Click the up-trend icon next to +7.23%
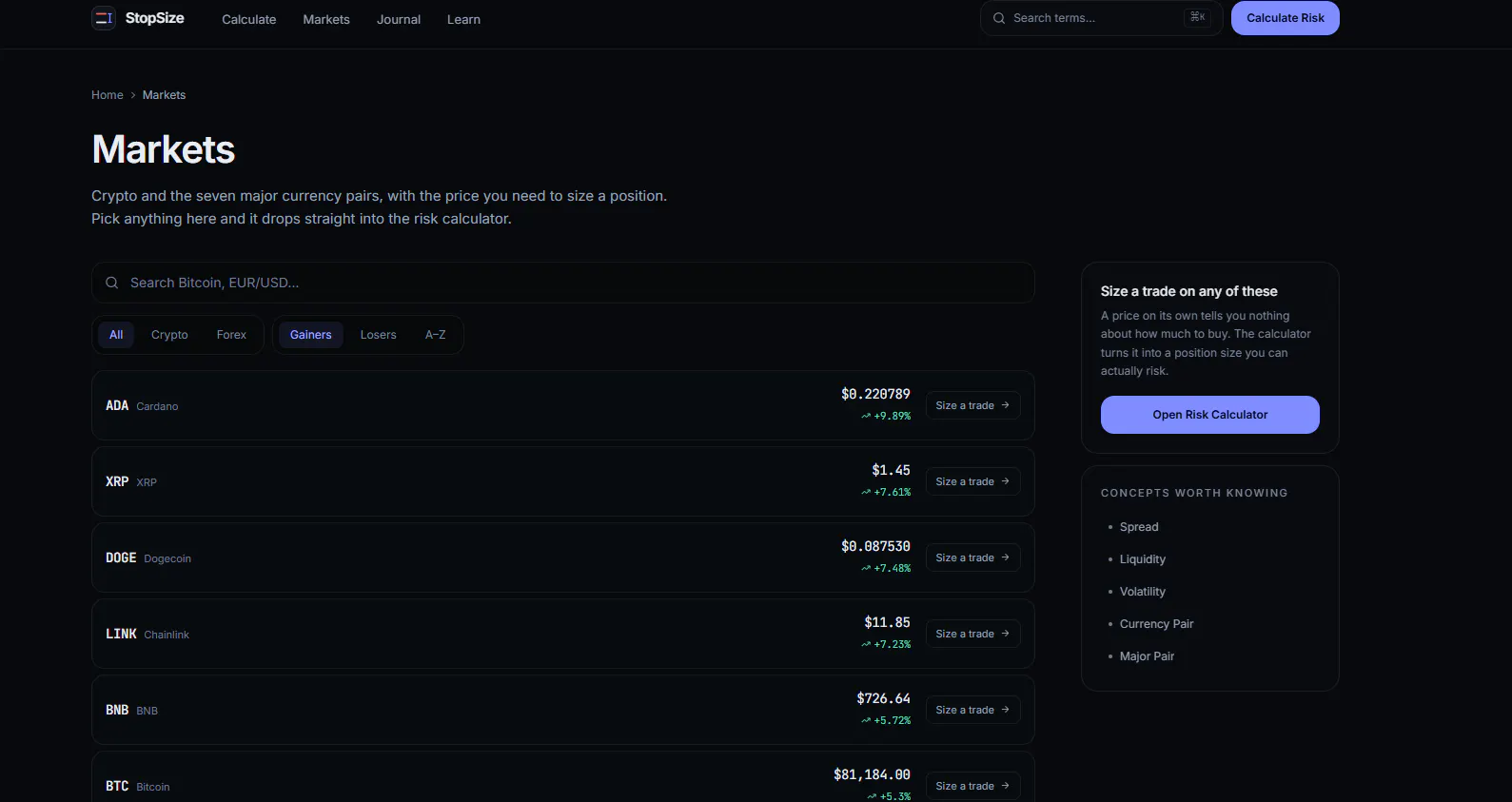1512x802 pixels. pos(866,644)
